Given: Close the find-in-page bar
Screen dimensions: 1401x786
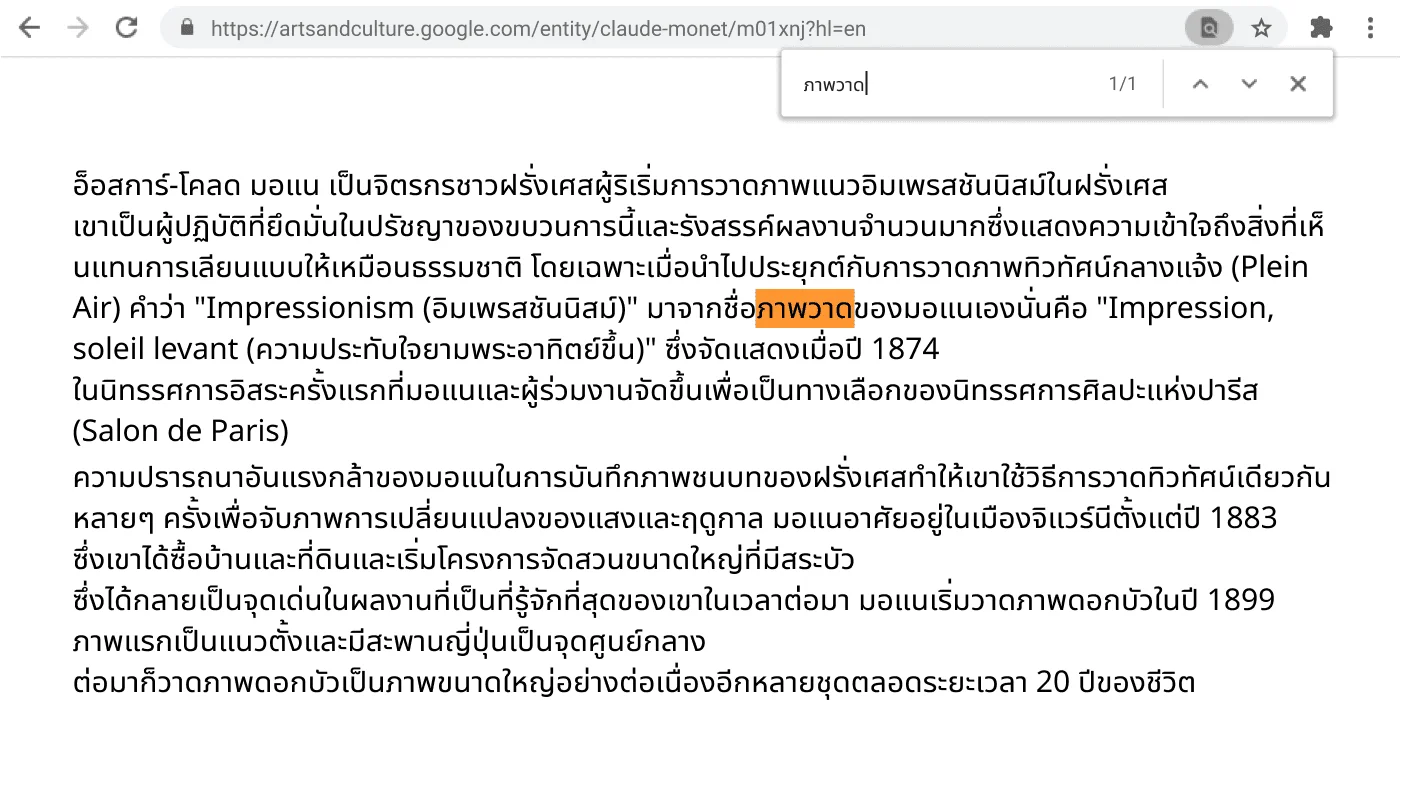Looking at the screenshot, I should pos(1297,84).
